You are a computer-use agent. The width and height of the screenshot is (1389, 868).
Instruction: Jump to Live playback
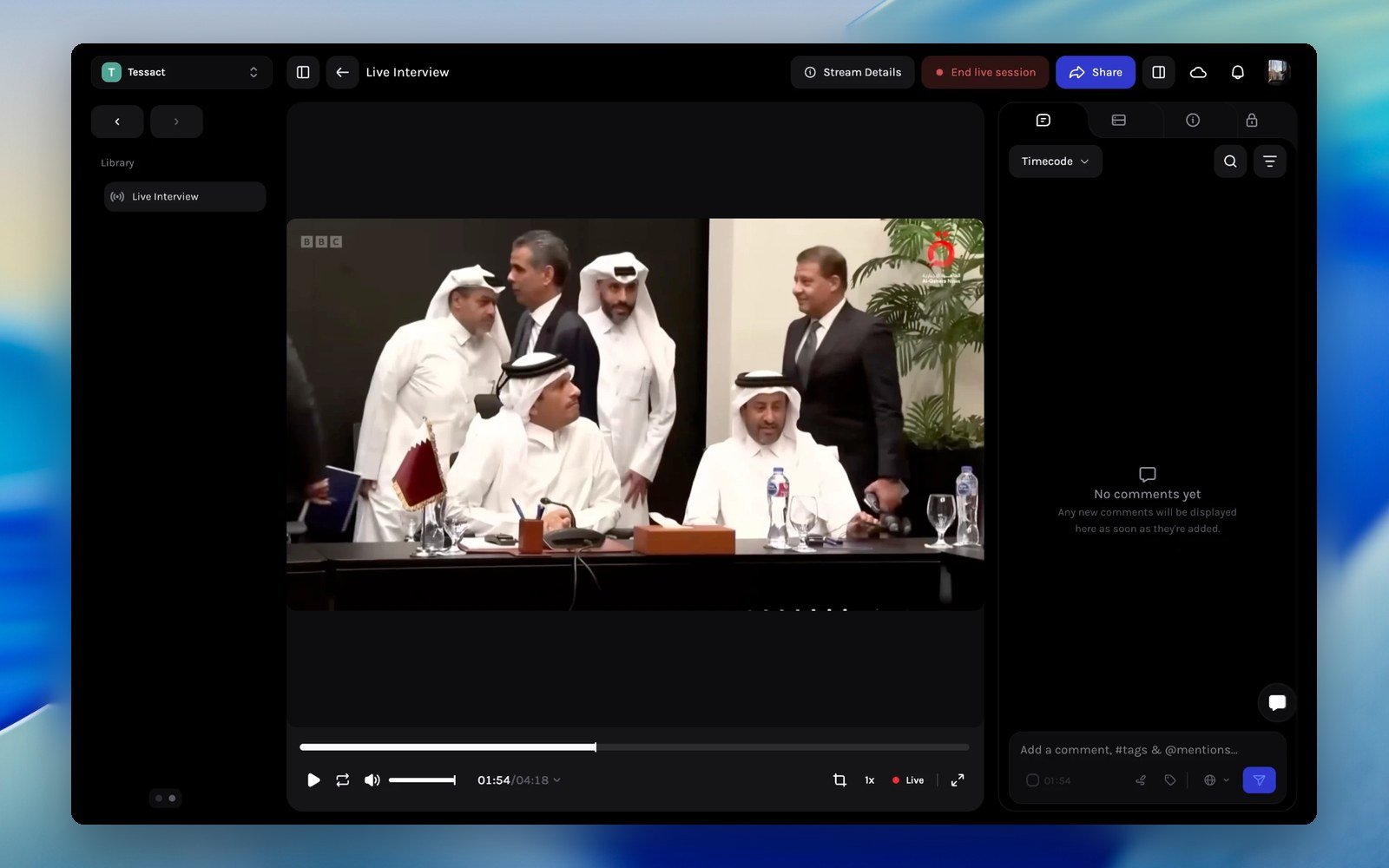click(x=908, y=780)
